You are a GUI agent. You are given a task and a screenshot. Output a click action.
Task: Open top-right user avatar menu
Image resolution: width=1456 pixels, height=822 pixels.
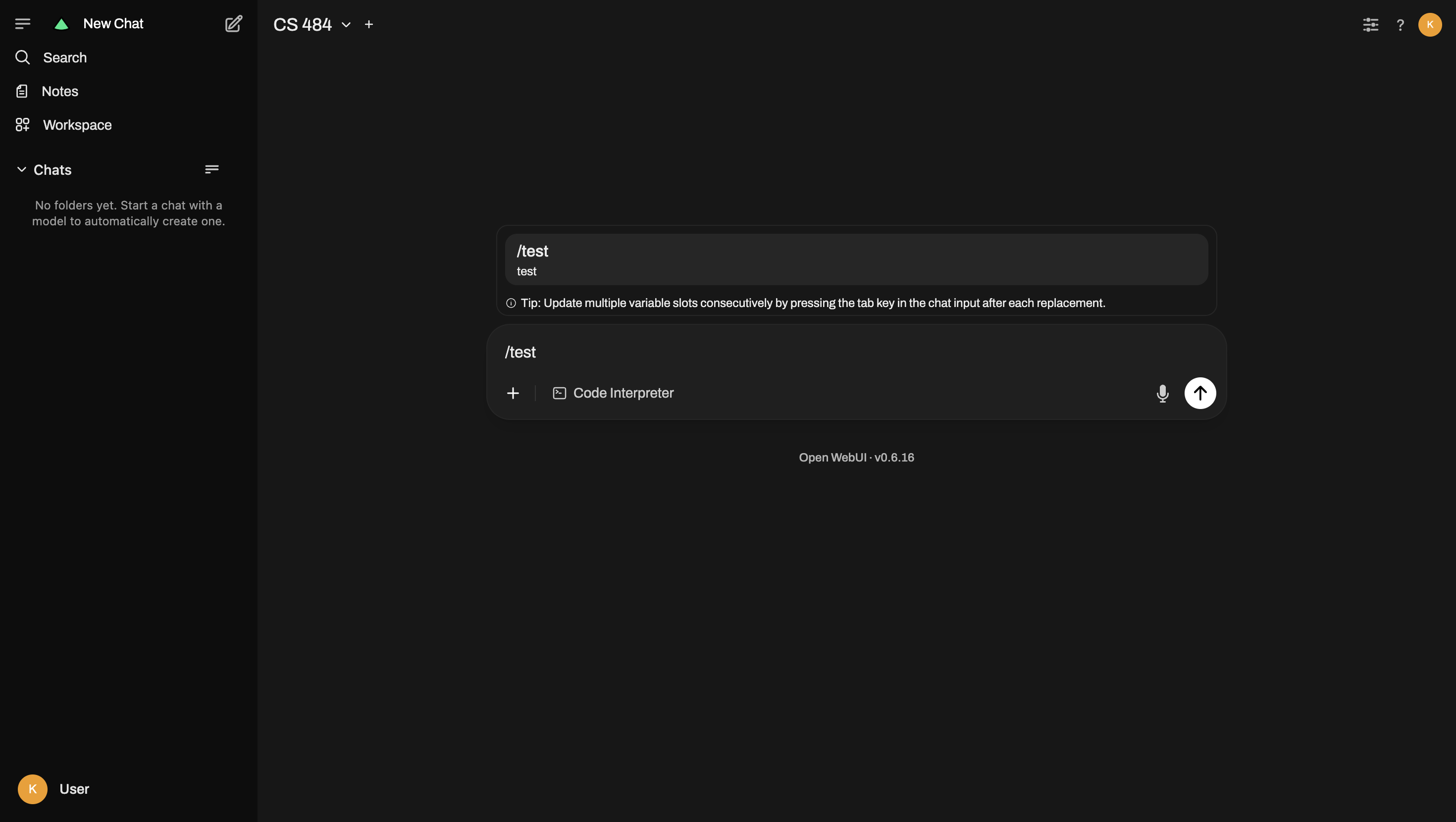(1429, 25)
